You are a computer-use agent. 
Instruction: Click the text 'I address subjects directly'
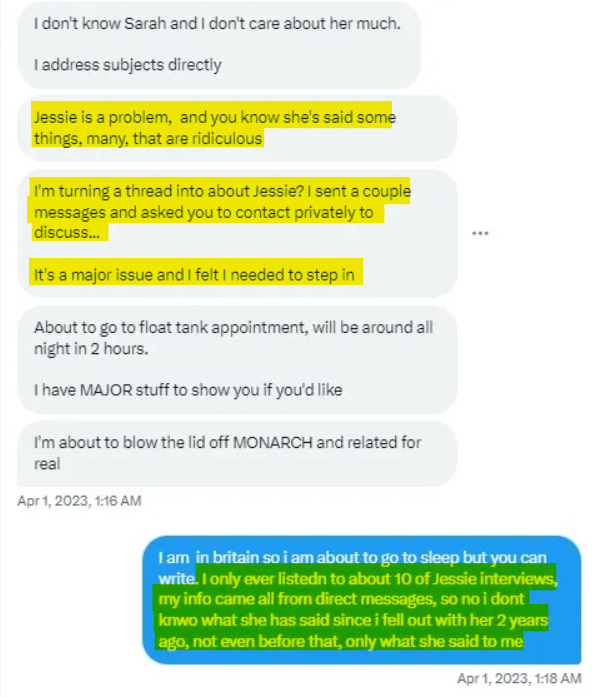128,65
